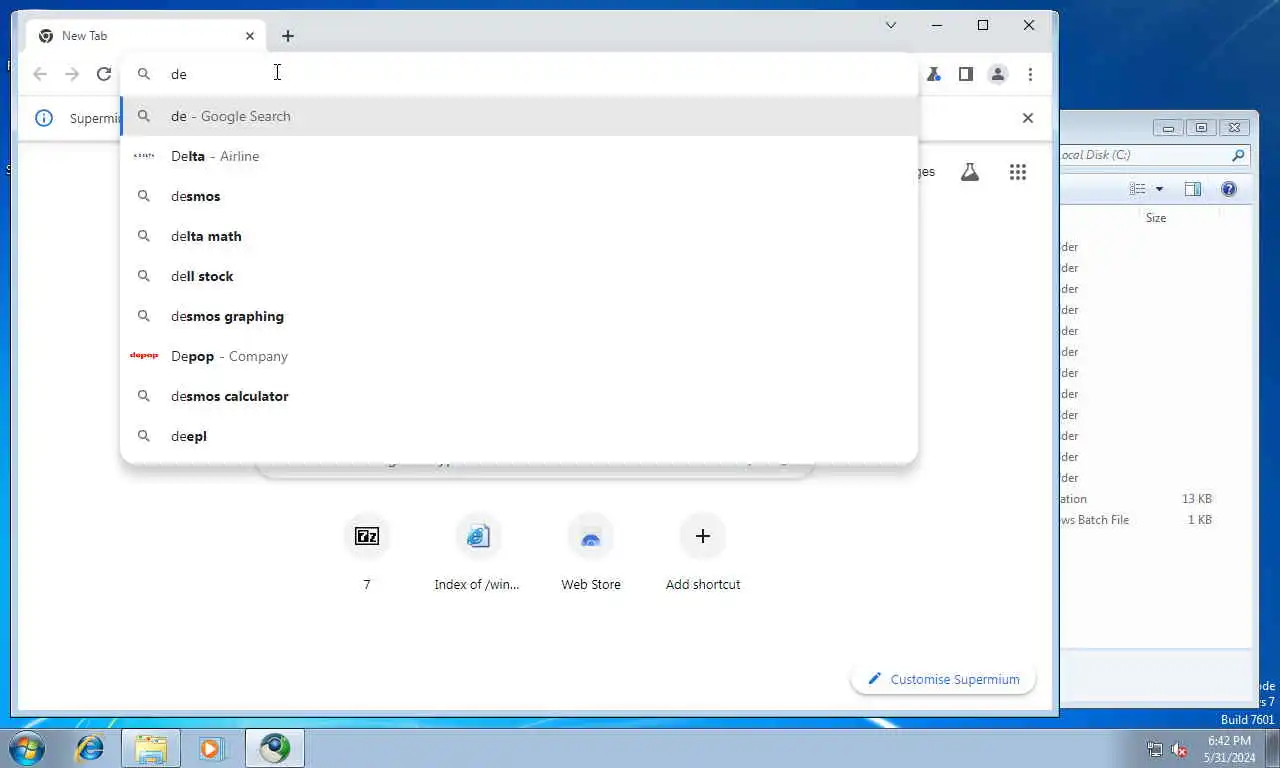Select the New Tab tab
This screenshot has width=1280, height=768.
tap(146, 36)
